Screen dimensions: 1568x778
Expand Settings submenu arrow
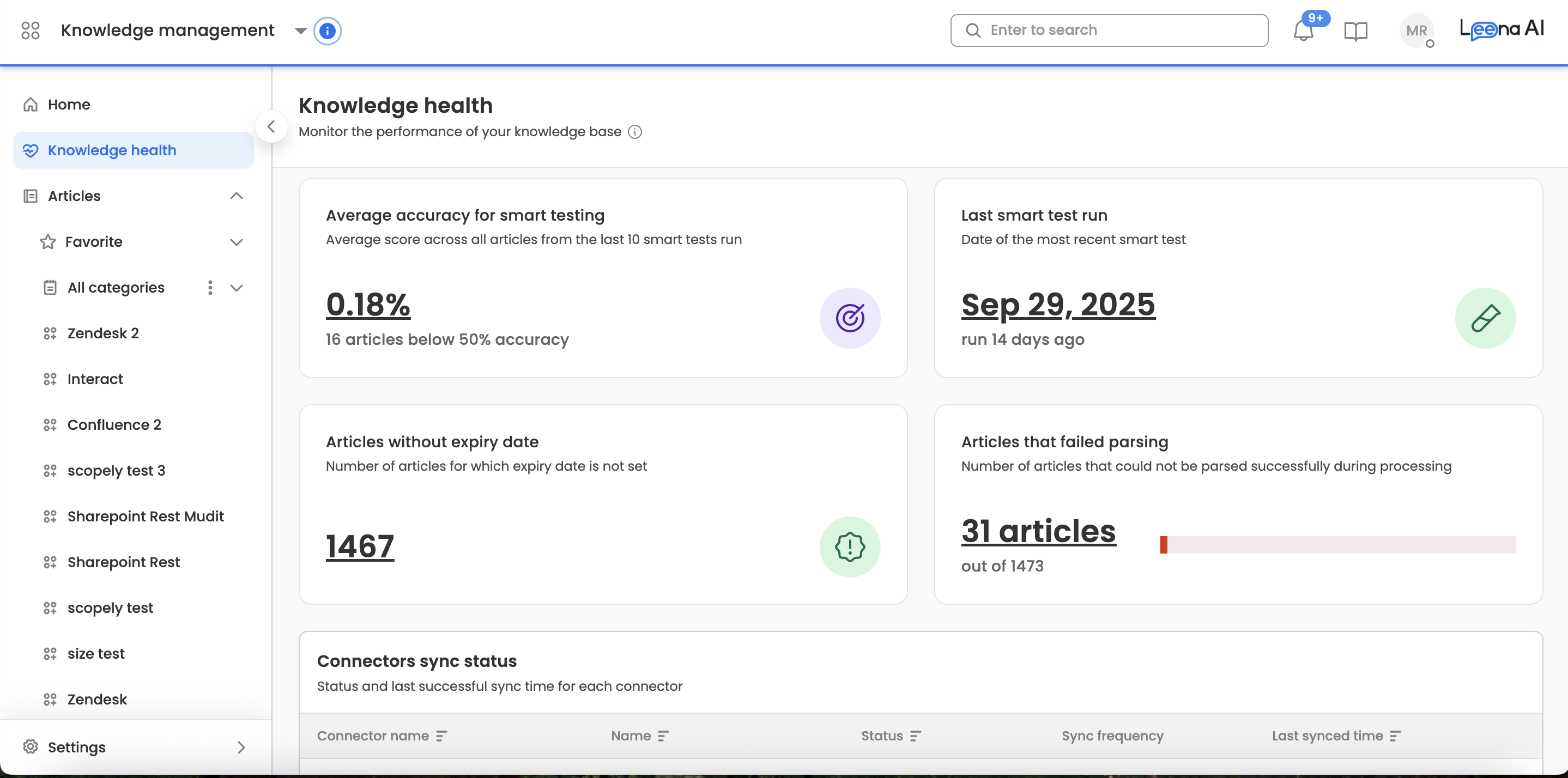pos(241,747)
